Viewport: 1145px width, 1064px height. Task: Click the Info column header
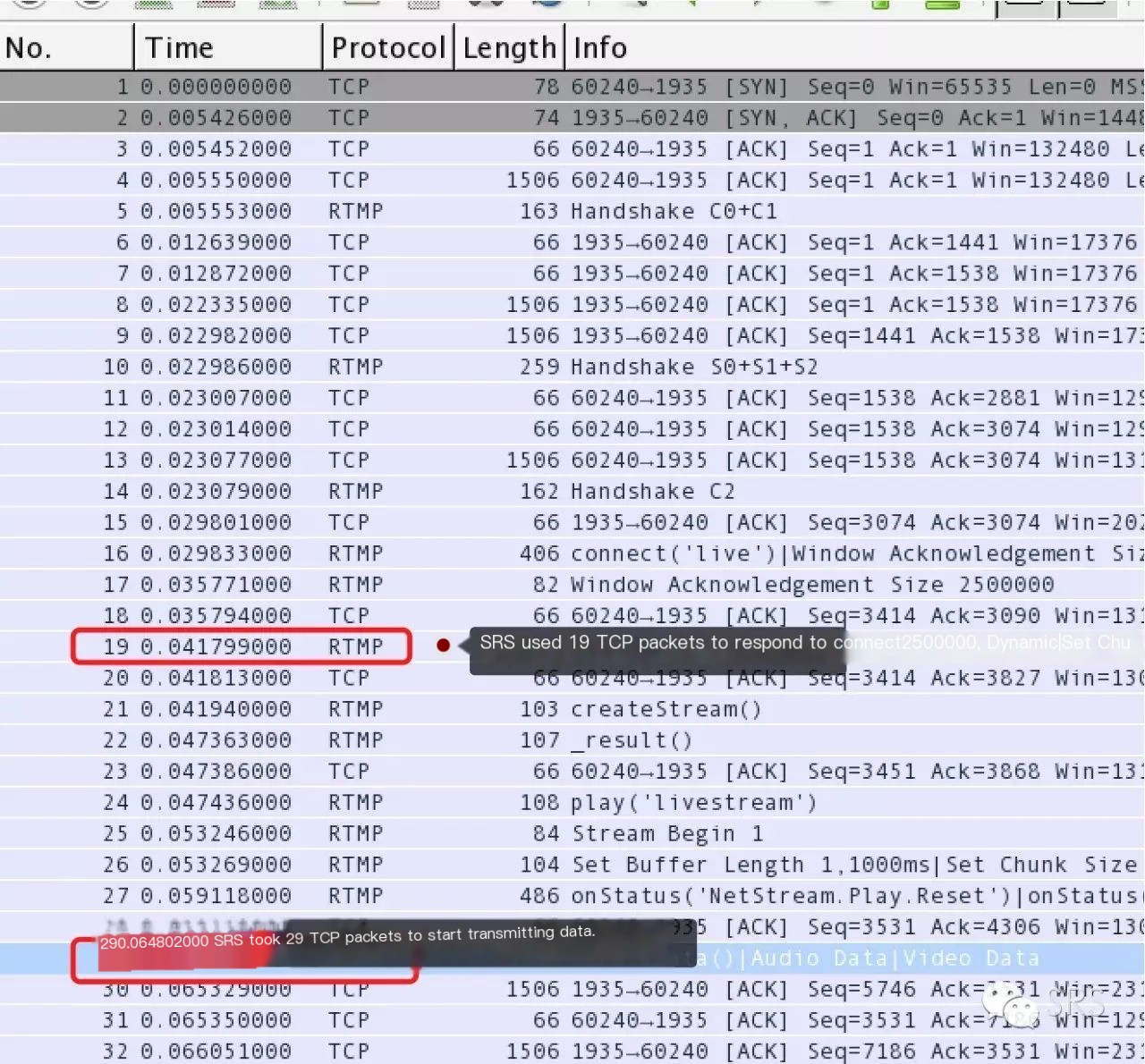tap(599, 46)
